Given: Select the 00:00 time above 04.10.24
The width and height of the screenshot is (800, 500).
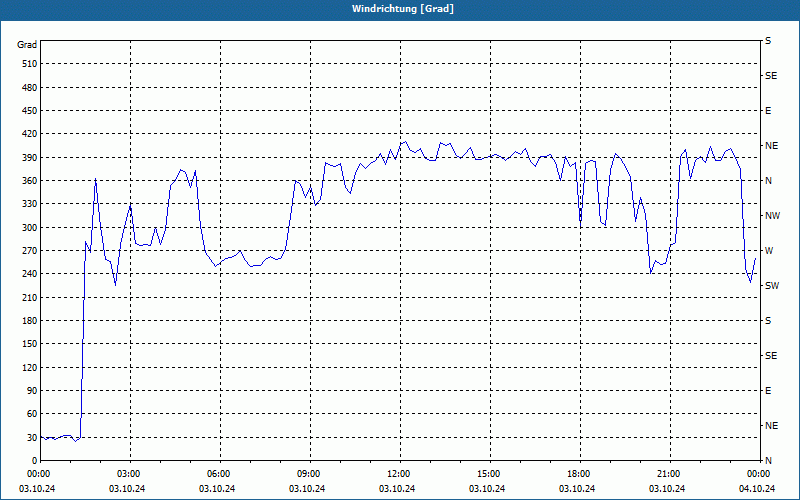Looking at the screenshot, I should 759,474.
